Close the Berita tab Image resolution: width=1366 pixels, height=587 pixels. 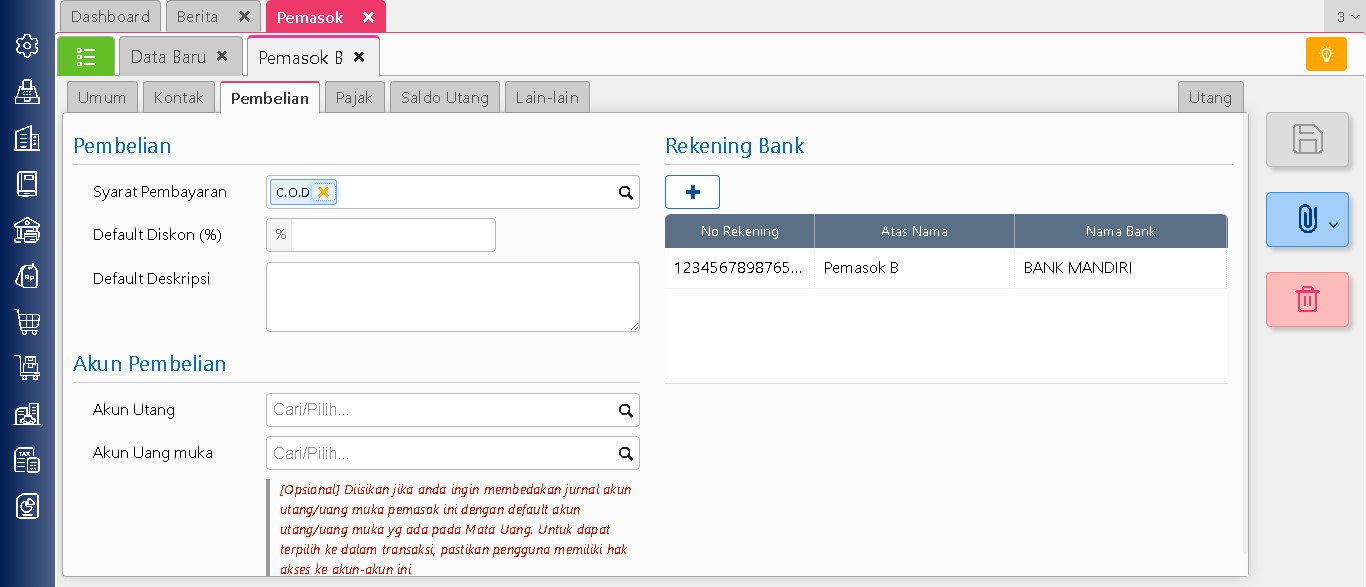[x=244, y=17]
